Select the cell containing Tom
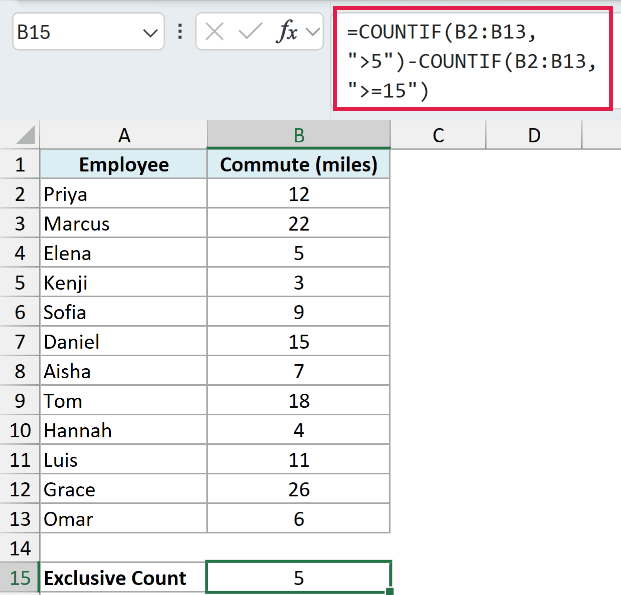The height and width of the screenshot is (595, 621). pos(124,400)
